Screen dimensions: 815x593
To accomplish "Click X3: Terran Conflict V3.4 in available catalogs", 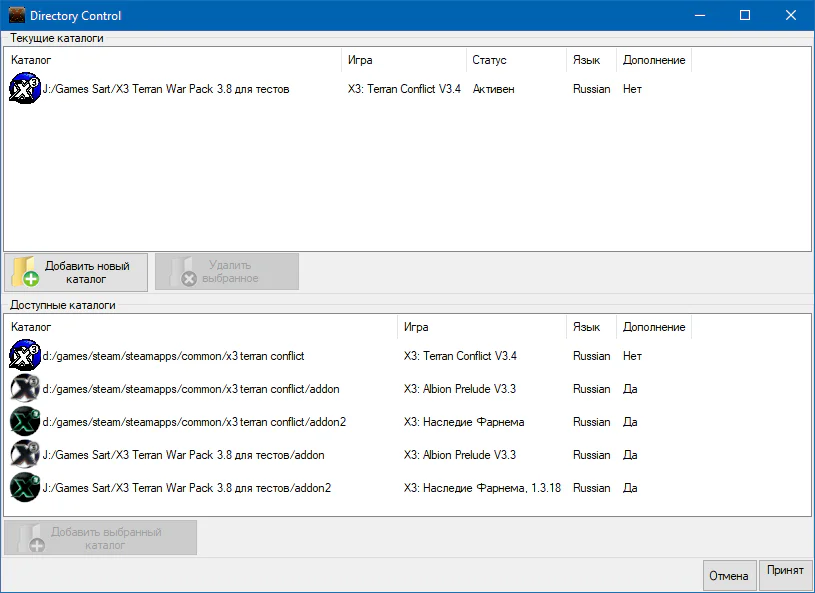I will [460, 356].
